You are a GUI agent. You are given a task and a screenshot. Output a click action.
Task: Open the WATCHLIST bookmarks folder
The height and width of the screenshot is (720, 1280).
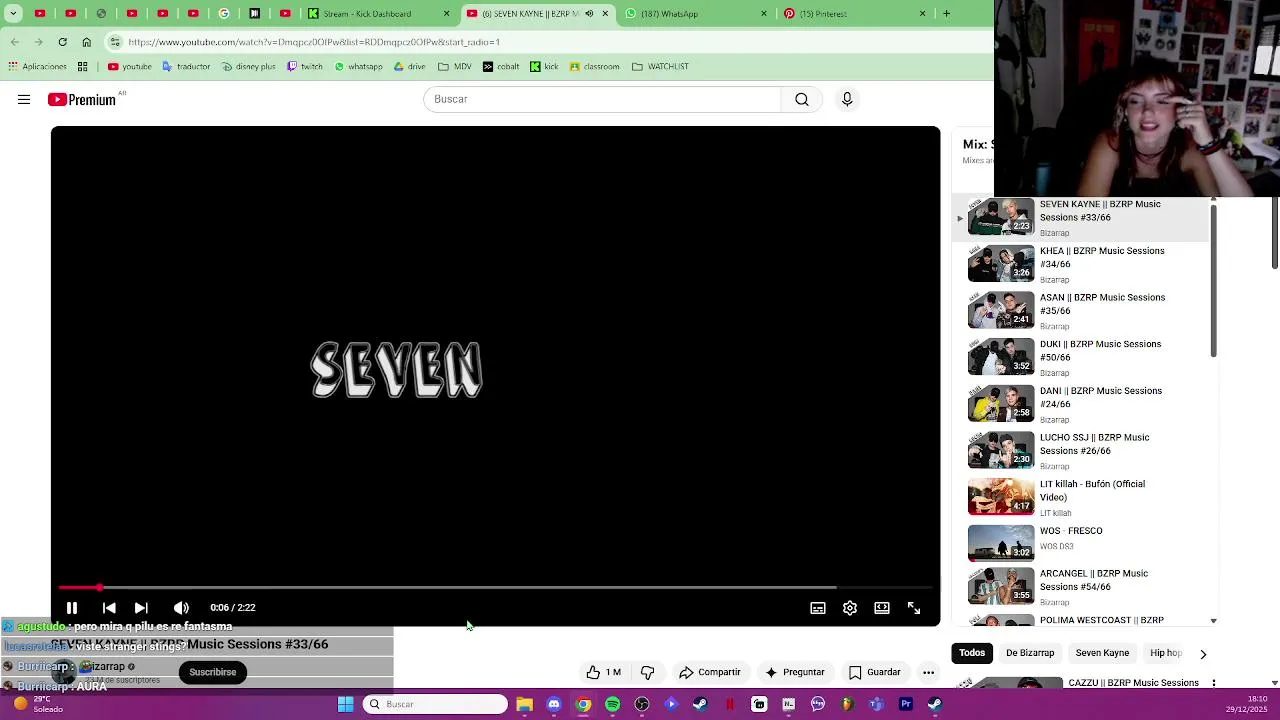(x=660, y=67)
